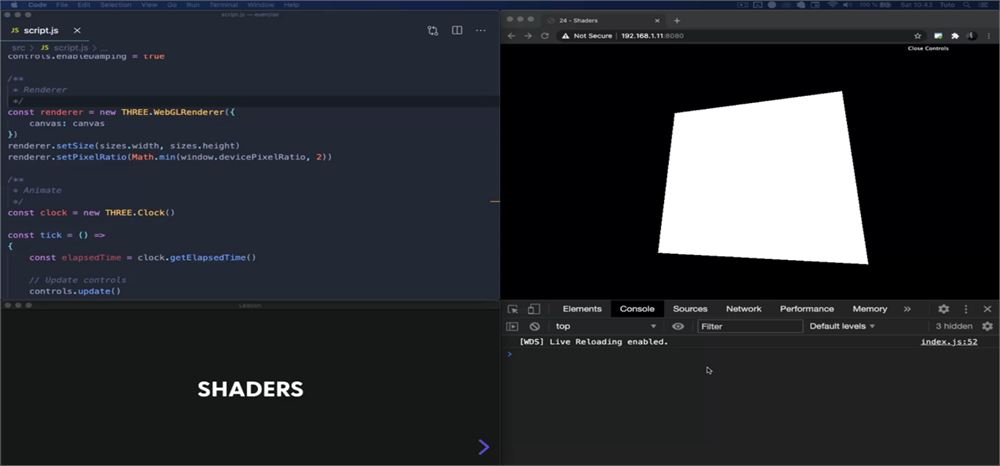The height and width of the screenshot is (466, 1000).
Task: Open Chrome extensions puzzle icon
Action: [955, 36]
